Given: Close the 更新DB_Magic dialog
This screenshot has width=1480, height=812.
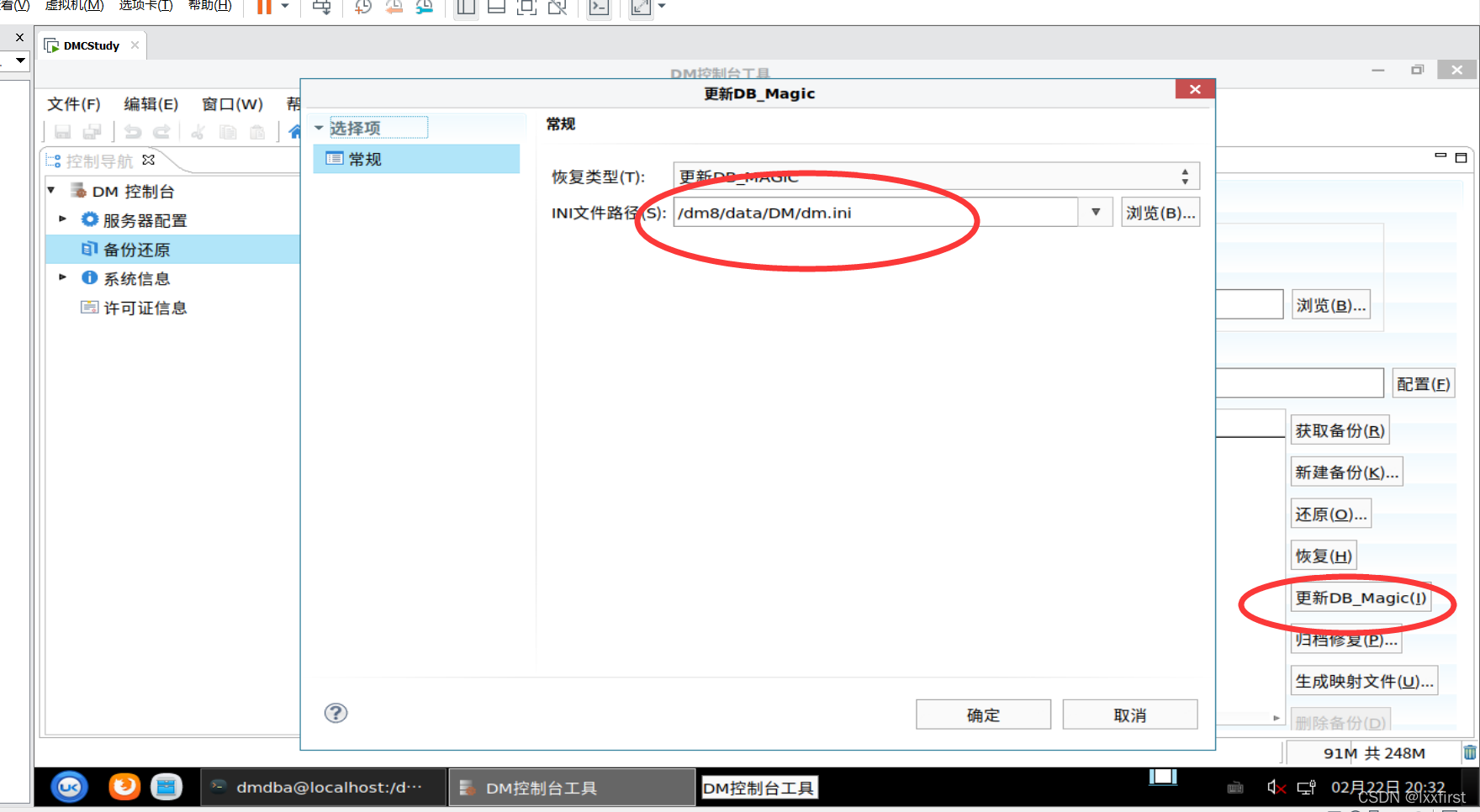Looking at the screenshot, I should pyautogui.click(x=1195, y=89).
